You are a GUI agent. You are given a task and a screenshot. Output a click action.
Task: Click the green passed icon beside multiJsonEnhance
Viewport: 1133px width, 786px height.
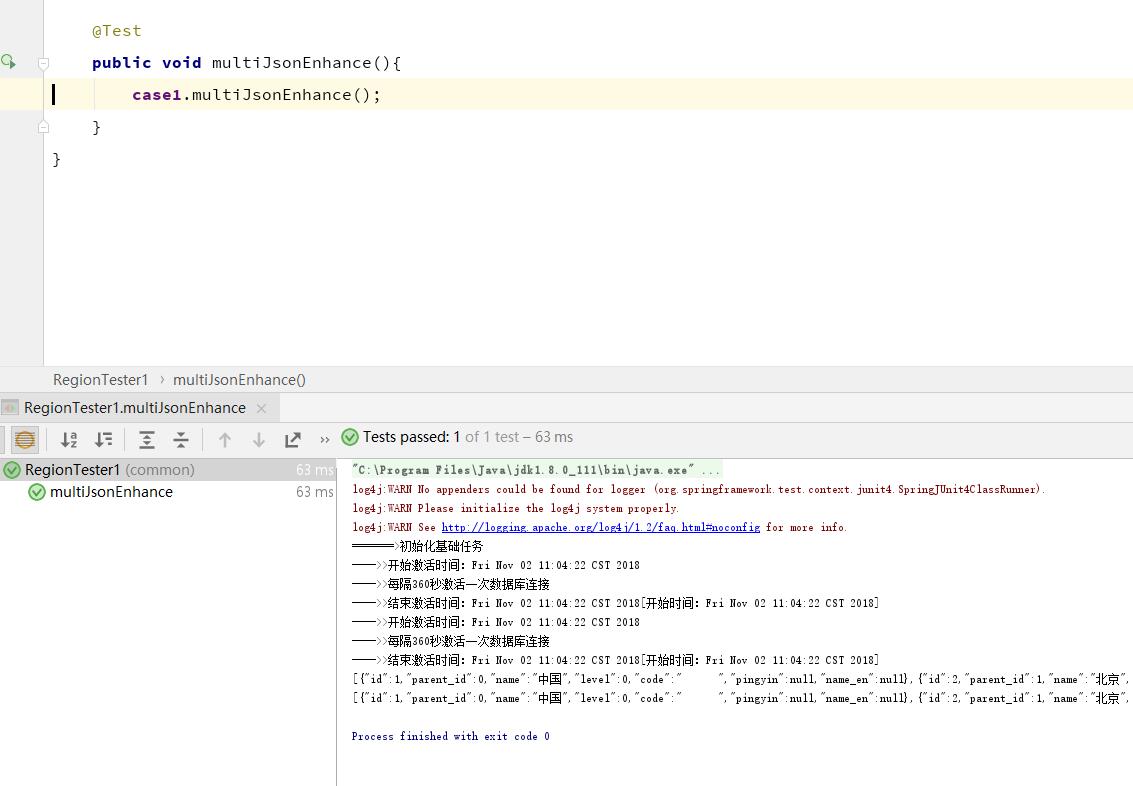coord(36,492)
